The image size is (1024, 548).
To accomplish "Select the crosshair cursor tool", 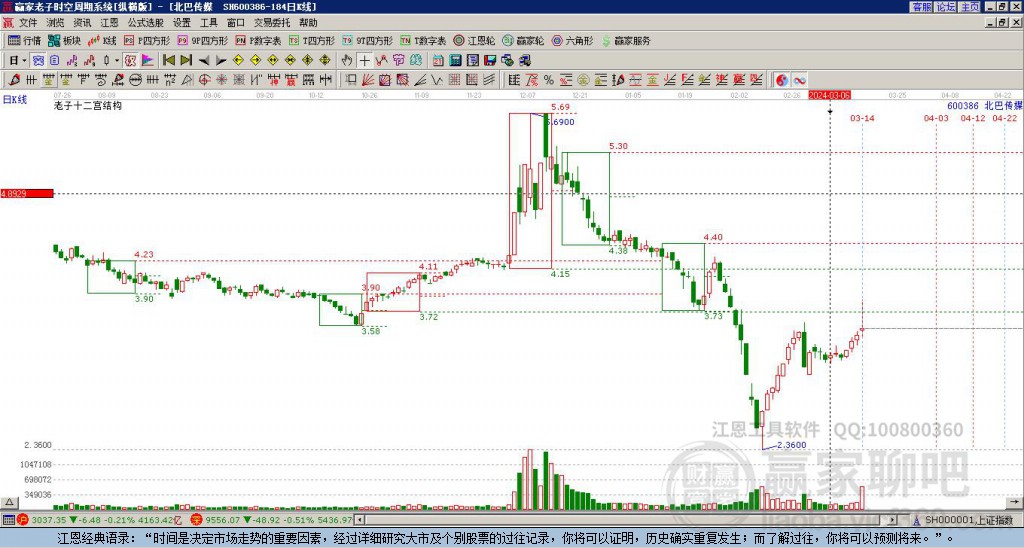I will (x=364, y=61).
